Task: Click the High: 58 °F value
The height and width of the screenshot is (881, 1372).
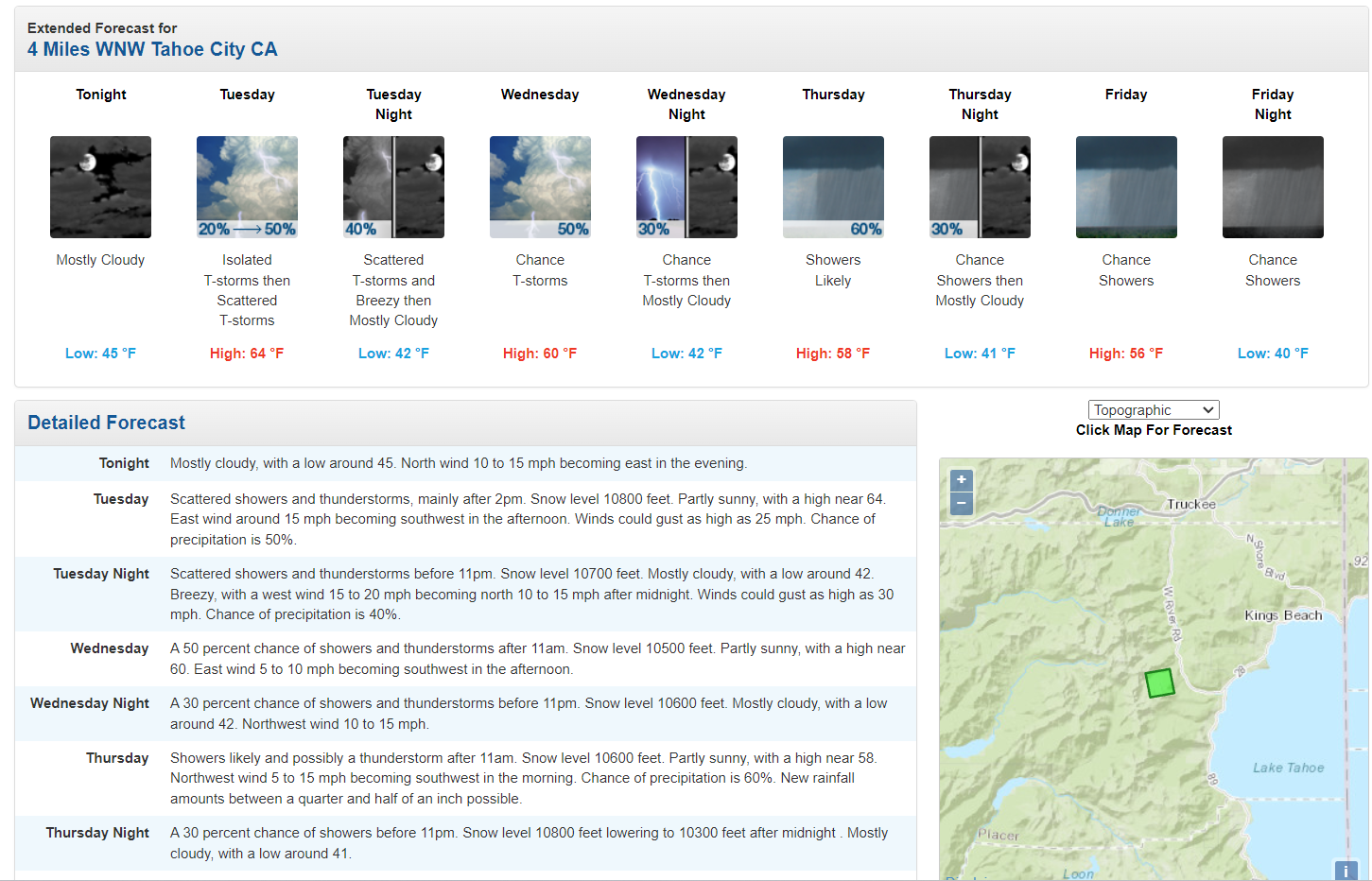Action: click(x=833, y=354)
